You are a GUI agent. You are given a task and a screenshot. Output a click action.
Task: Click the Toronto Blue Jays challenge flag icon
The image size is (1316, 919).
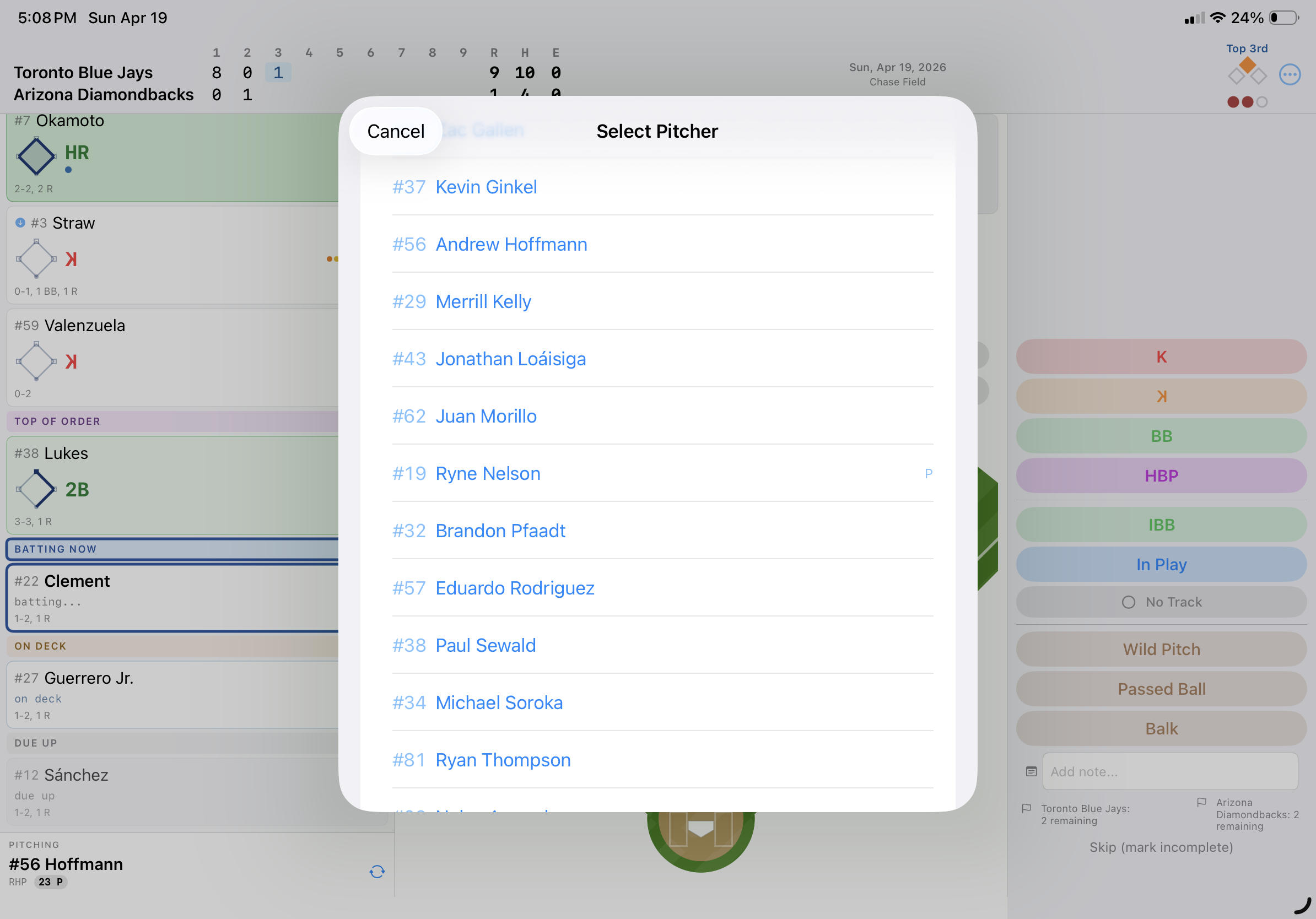coord(1027,808)
